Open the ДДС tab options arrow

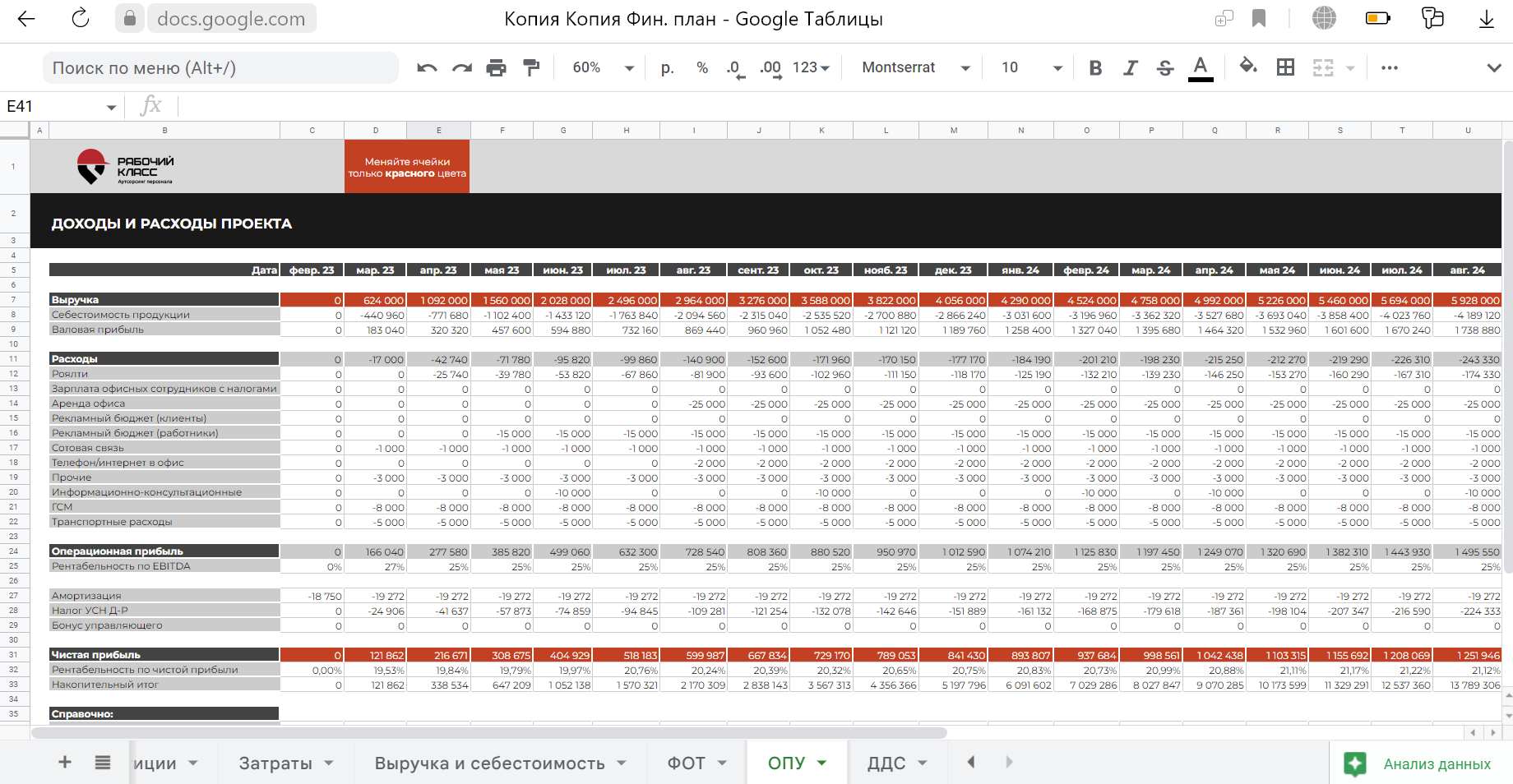point(923,763)
